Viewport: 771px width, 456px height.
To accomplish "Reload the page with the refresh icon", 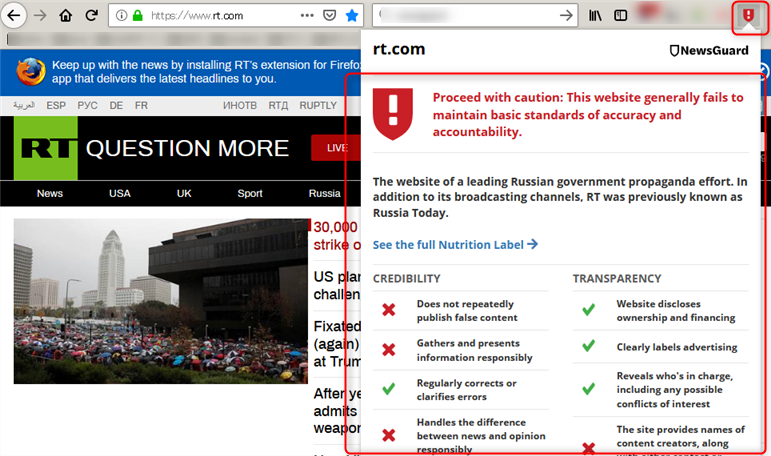I will (92, 15).
